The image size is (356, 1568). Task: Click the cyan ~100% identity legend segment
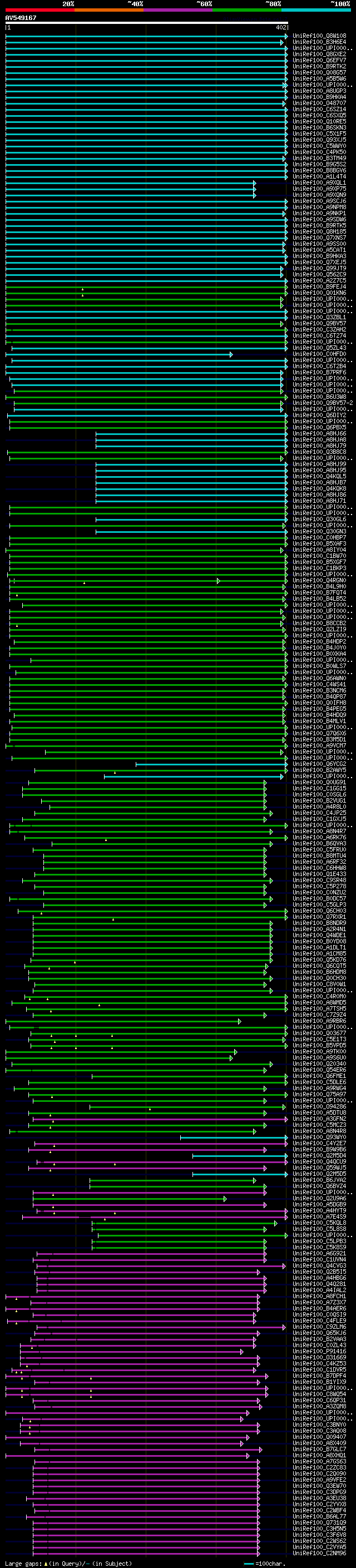pos(315,10)
